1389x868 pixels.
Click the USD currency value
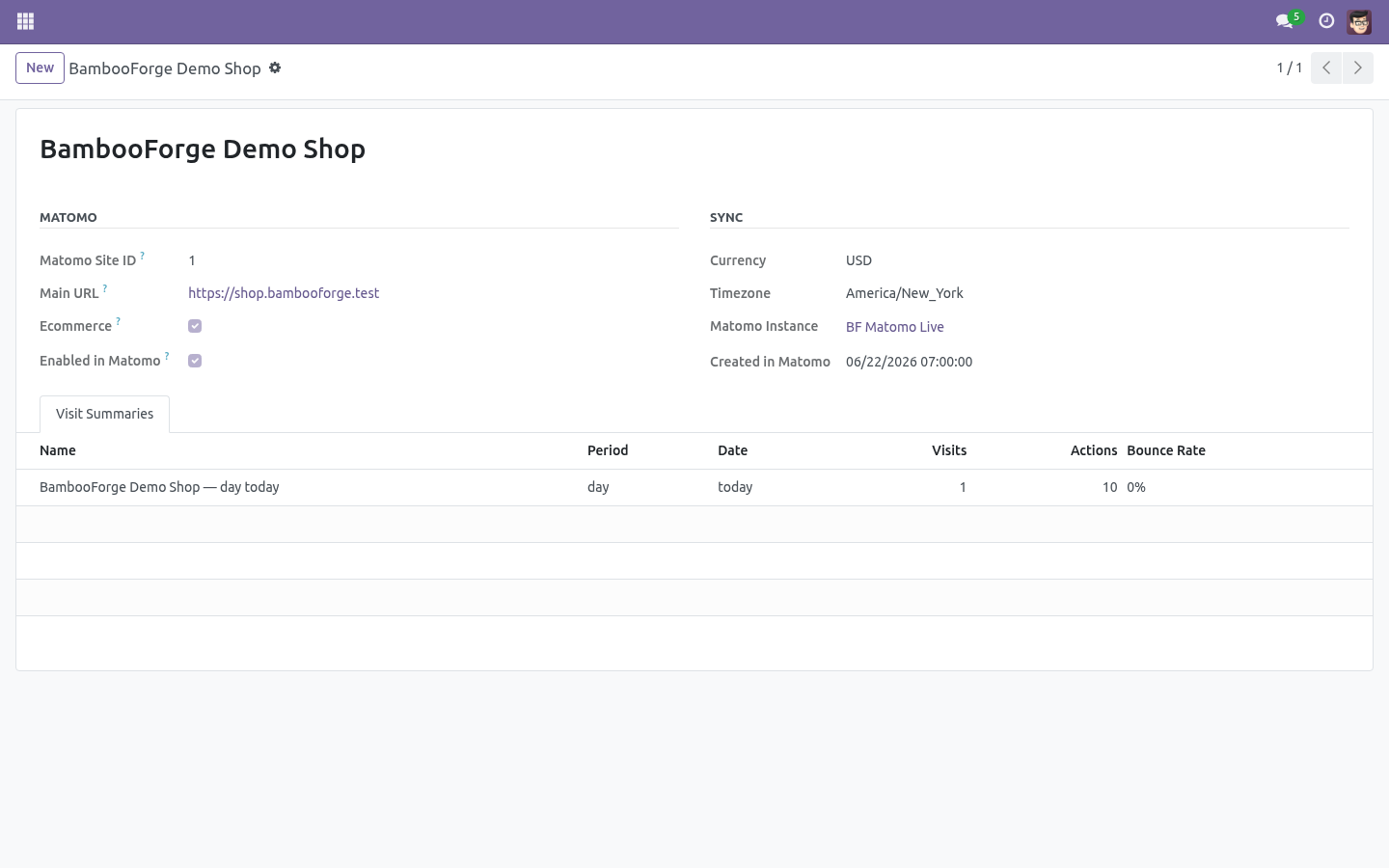coord(858,260)
